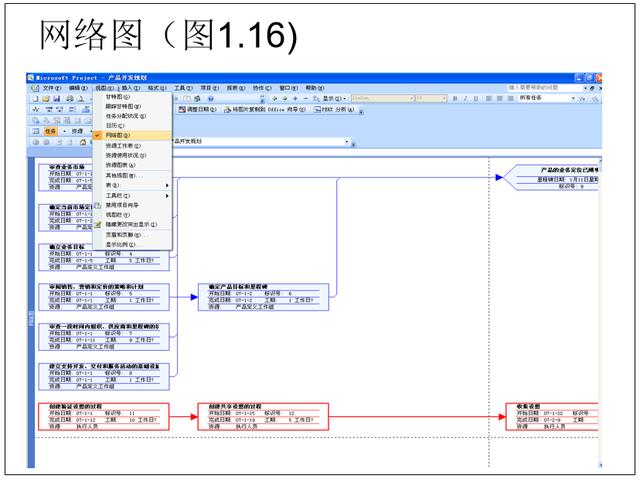Click the Align right icon
640x479 pixels.
510,98
